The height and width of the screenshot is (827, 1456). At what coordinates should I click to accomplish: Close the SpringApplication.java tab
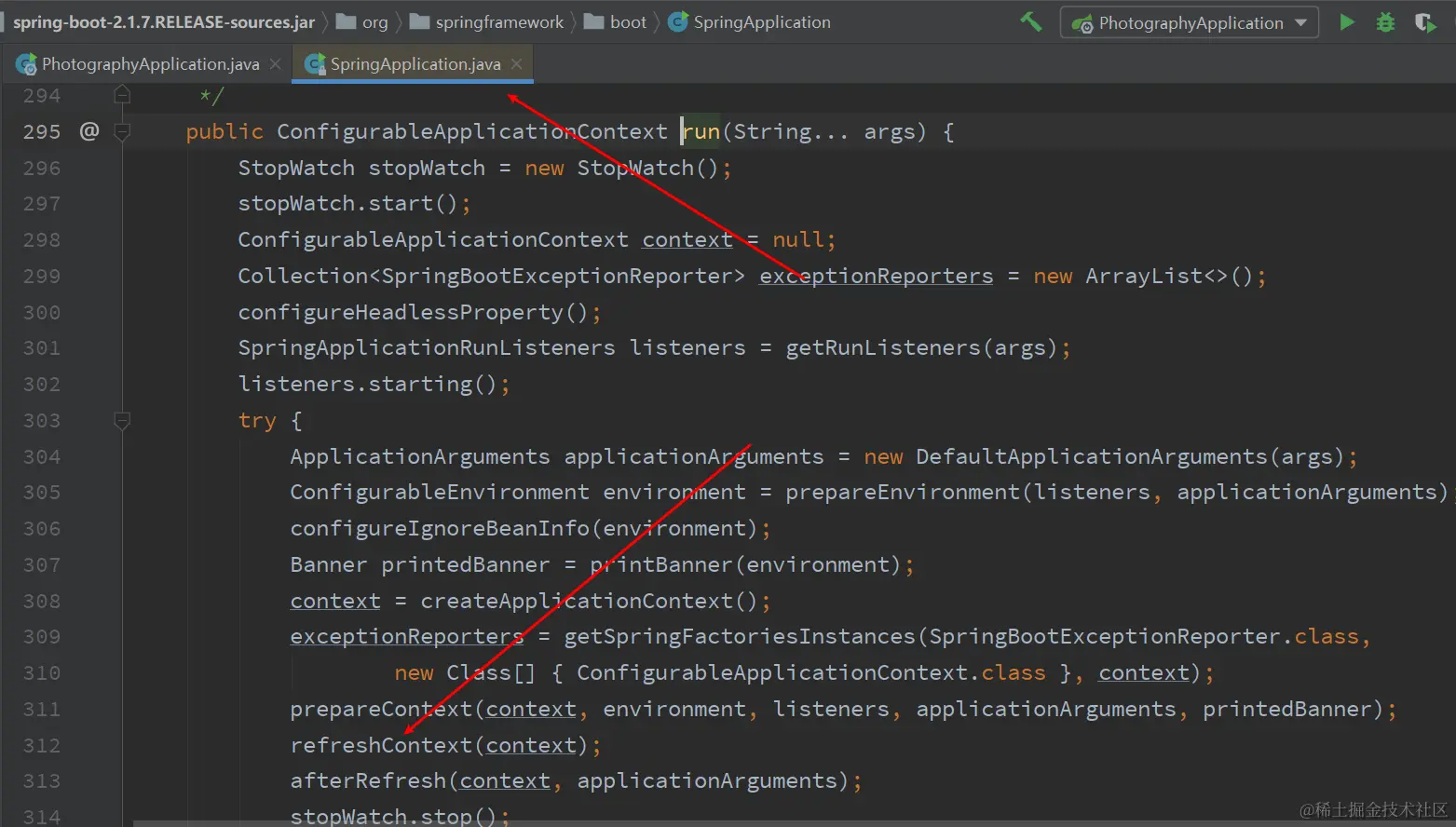click(x=516, y=63)
